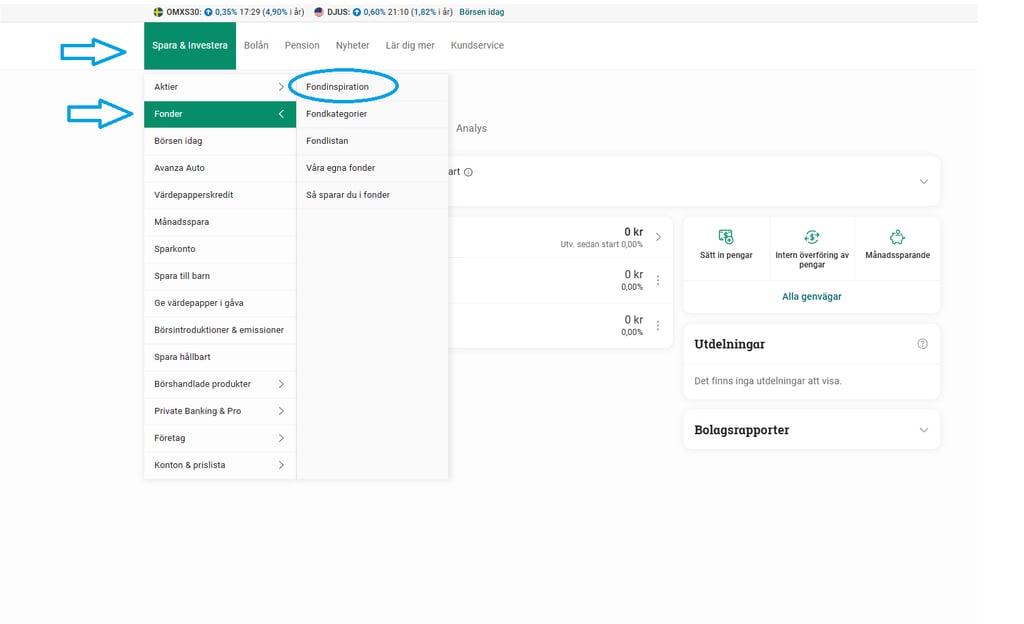Open the Kundservice menu
Viewport: 1024px width, 624px height.
477,45
